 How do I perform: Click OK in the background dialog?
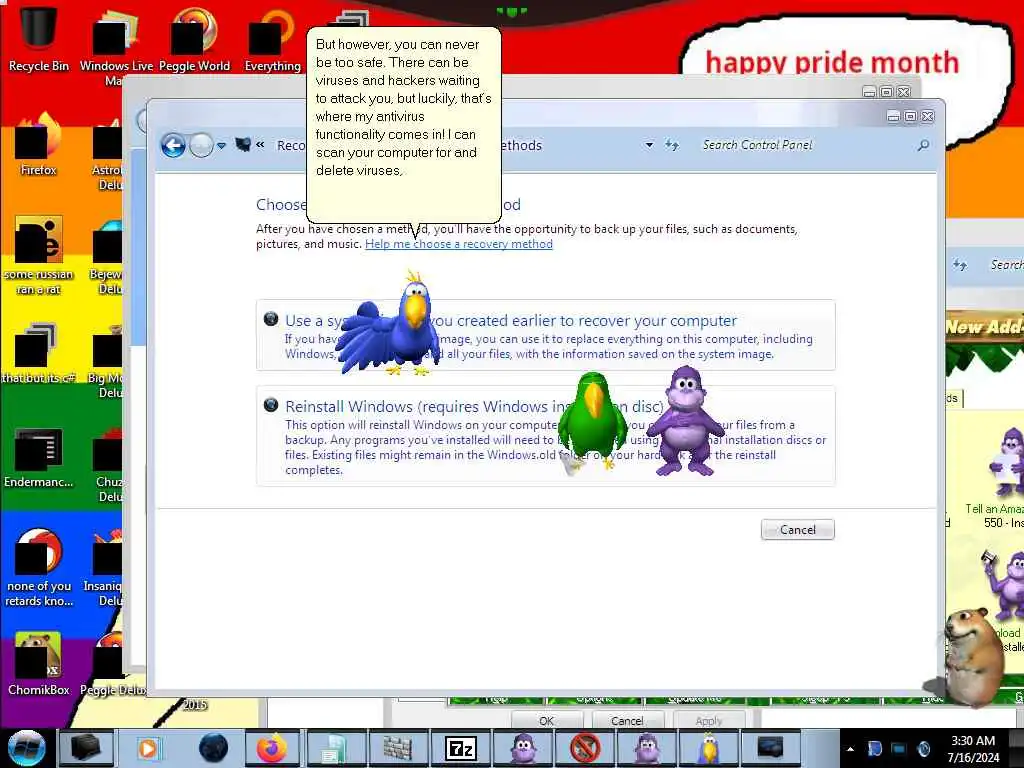coord(547,720)
